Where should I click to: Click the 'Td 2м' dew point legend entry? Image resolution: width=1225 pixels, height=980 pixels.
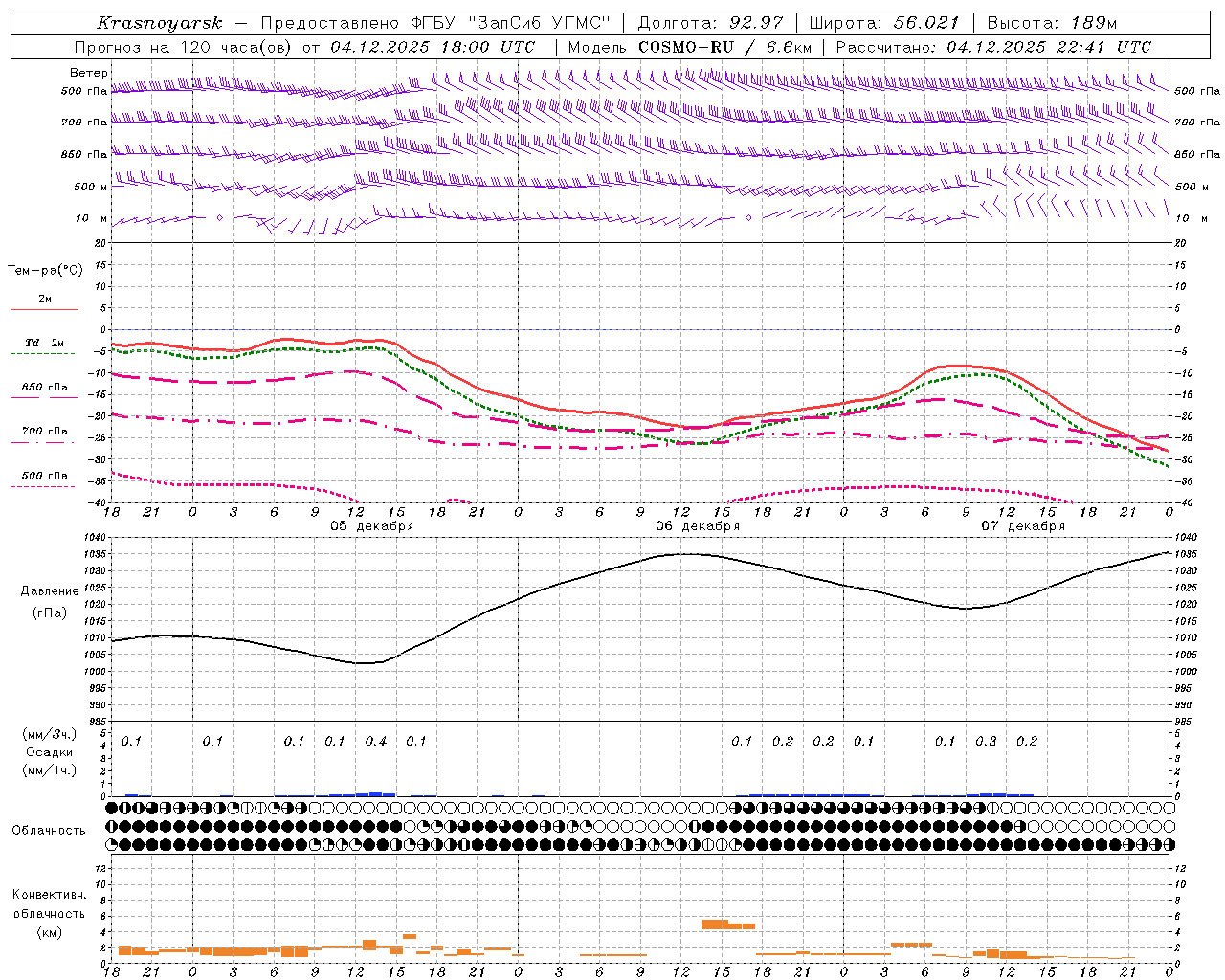point(44,343)
